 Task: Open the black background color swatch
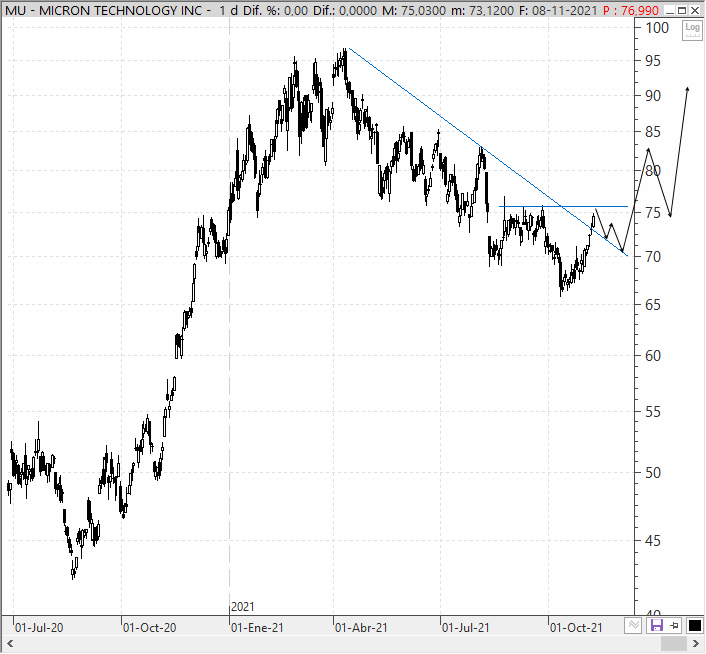[694, 625]
